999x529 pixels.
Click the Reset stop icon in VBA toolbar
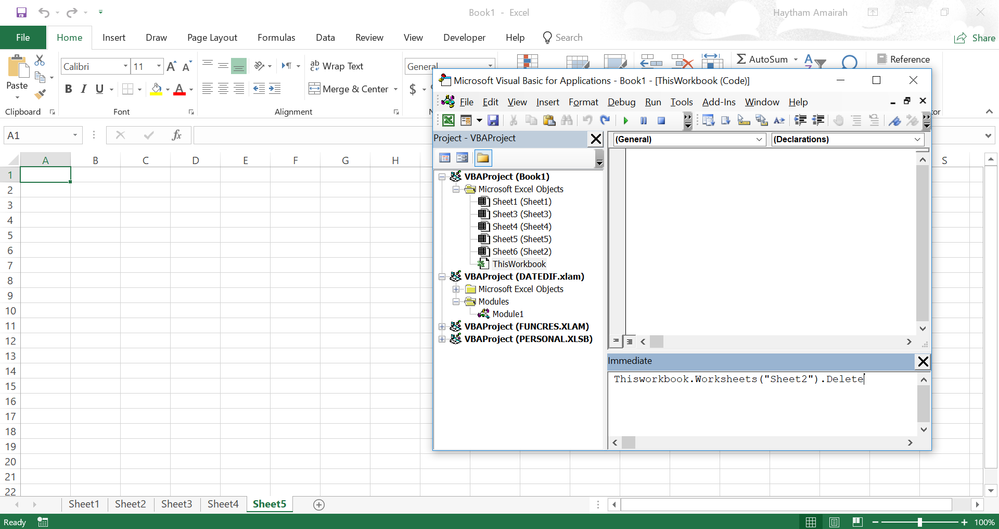(x=661, y=120)
